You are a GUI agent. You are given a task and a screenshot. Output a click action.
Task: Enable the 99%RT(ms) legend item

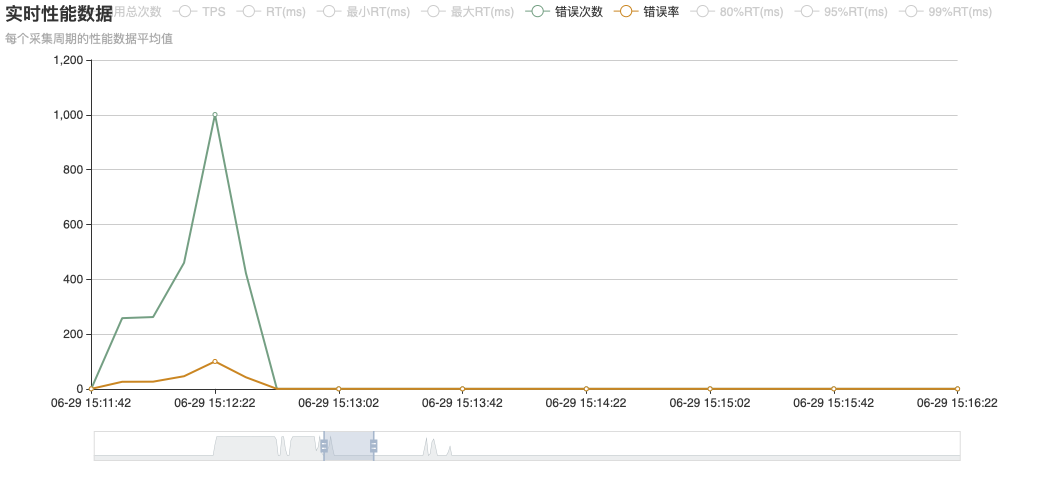click(960, 12)
